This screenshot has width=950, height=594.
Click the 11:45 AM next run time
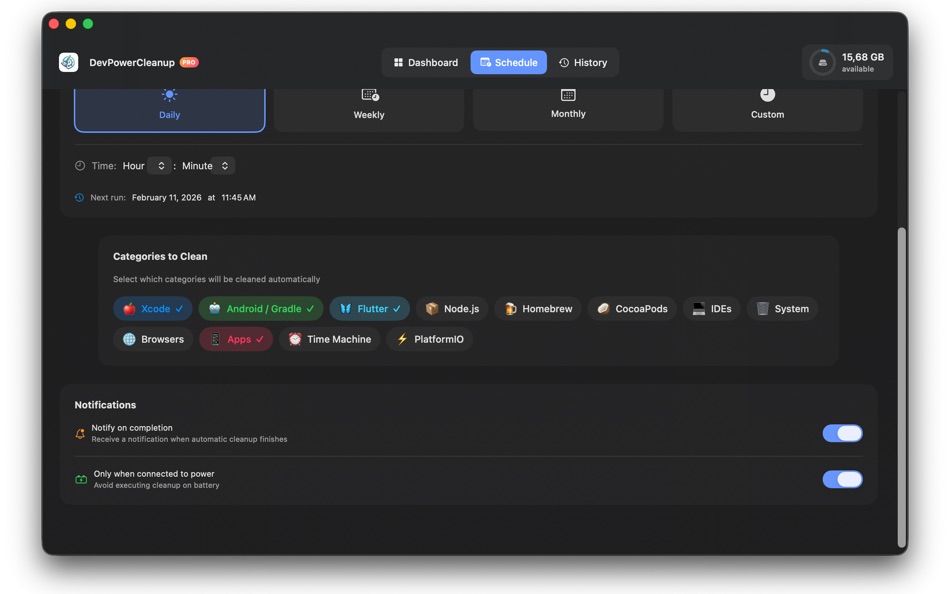pyautogui.click(x=238, y=198)
